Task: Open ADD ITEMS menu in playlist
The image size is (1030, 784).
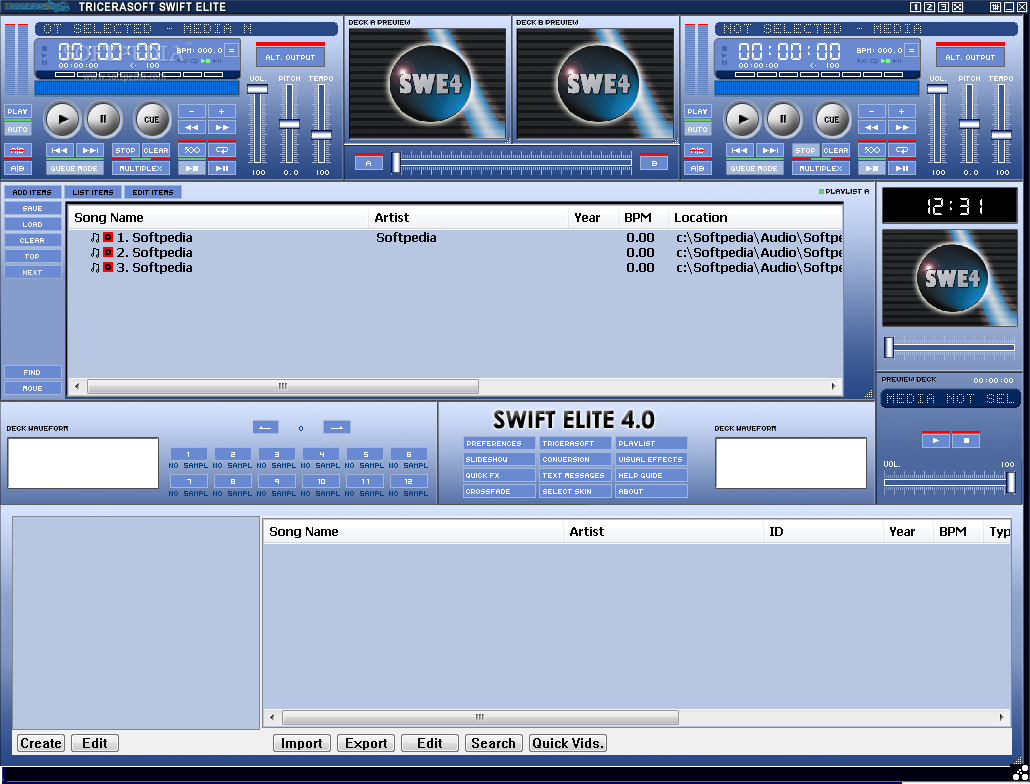Action: (x=32, y=192)
